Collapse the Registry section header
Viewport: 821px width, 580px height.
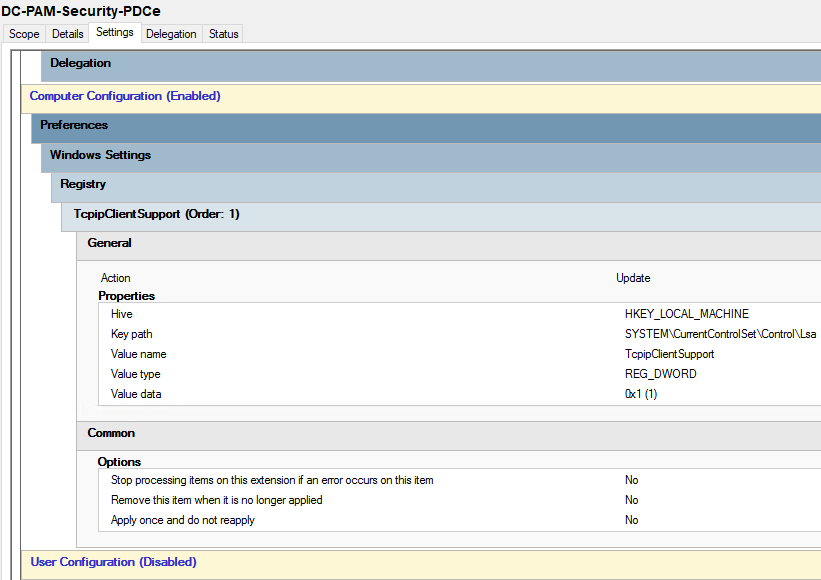(x=83, y=185)
